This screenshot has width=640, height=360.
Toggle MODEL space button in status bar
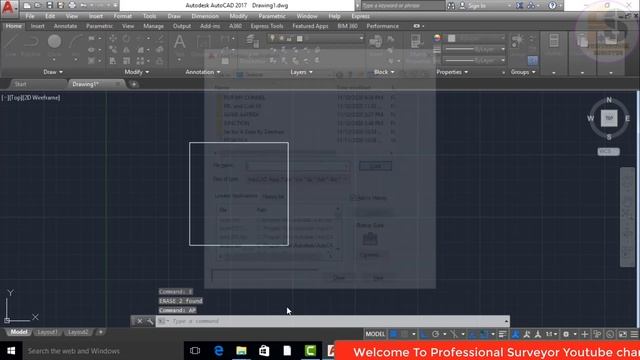(375, 334)
